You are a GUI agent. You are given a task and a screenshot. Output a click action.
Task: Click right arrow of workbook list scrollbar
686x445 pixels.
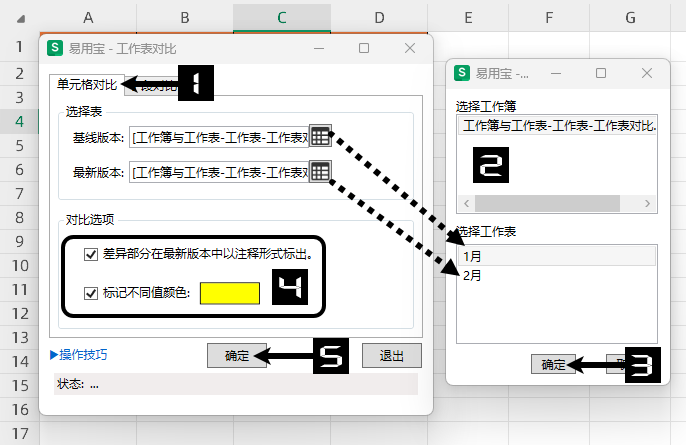pos(648,203)
